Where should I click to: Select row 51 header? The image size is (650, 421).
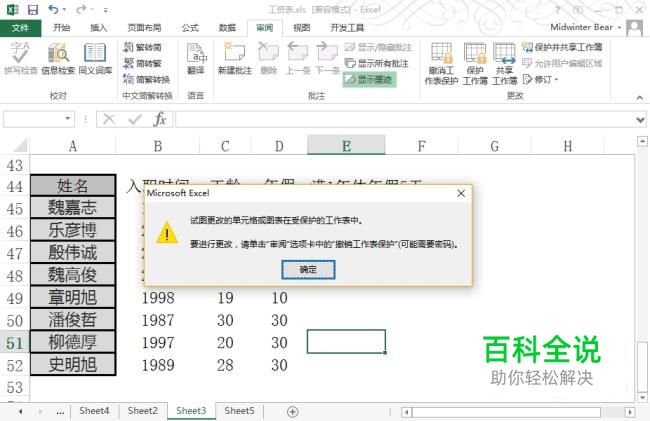[x=15, y=343]
